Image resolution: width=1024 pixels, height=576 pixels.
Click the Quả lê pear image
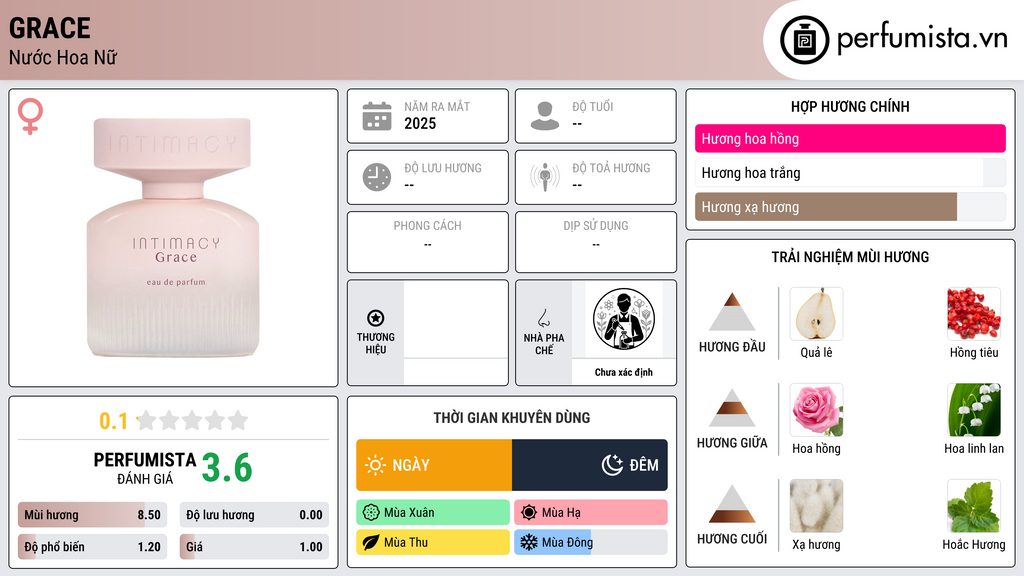click(x=816, y=314)
